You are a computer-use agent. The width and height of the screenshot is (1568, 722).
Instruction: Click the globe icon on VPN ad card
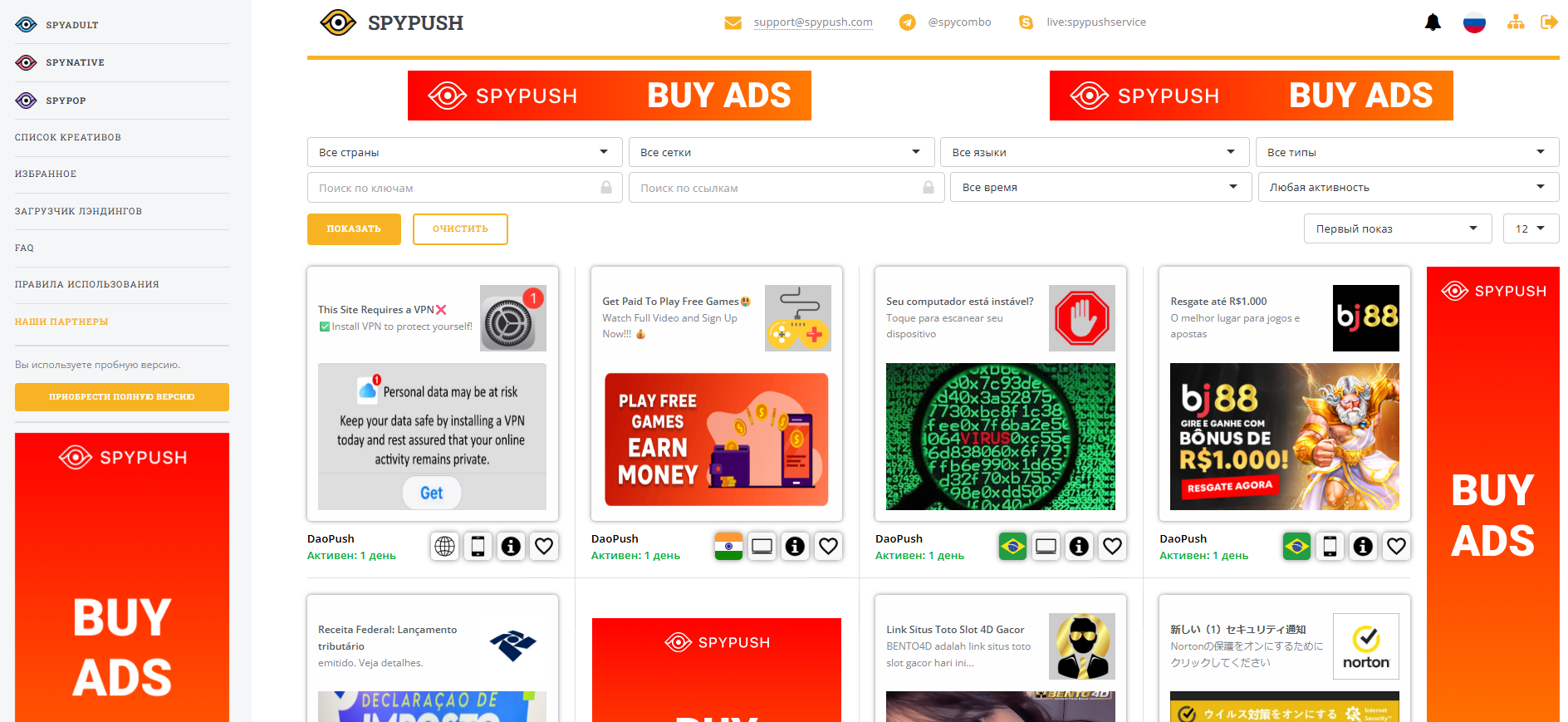point(445,546)
